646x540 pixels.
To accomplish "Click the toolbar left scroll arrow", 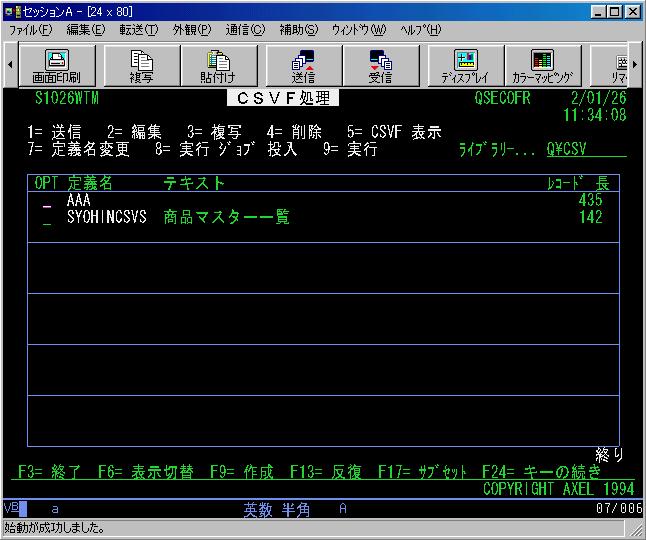I will [x=10, y=65].
